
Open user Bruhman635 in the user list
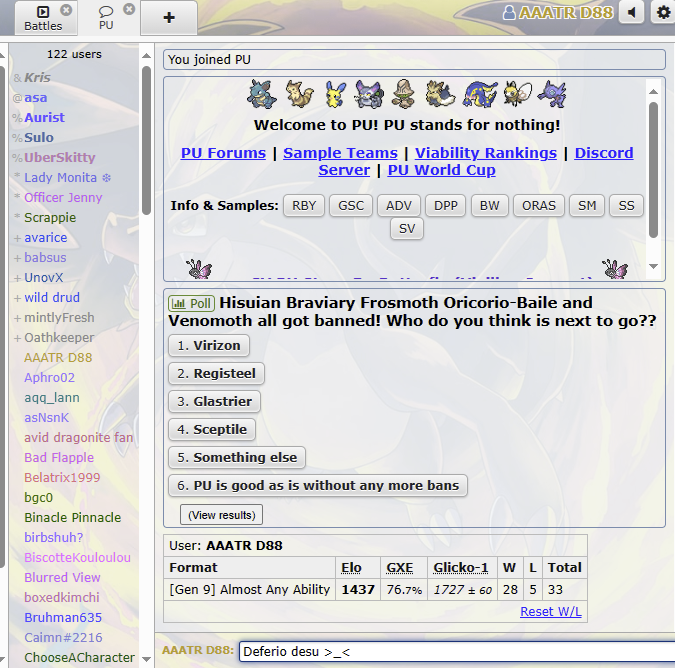point(63,618)
